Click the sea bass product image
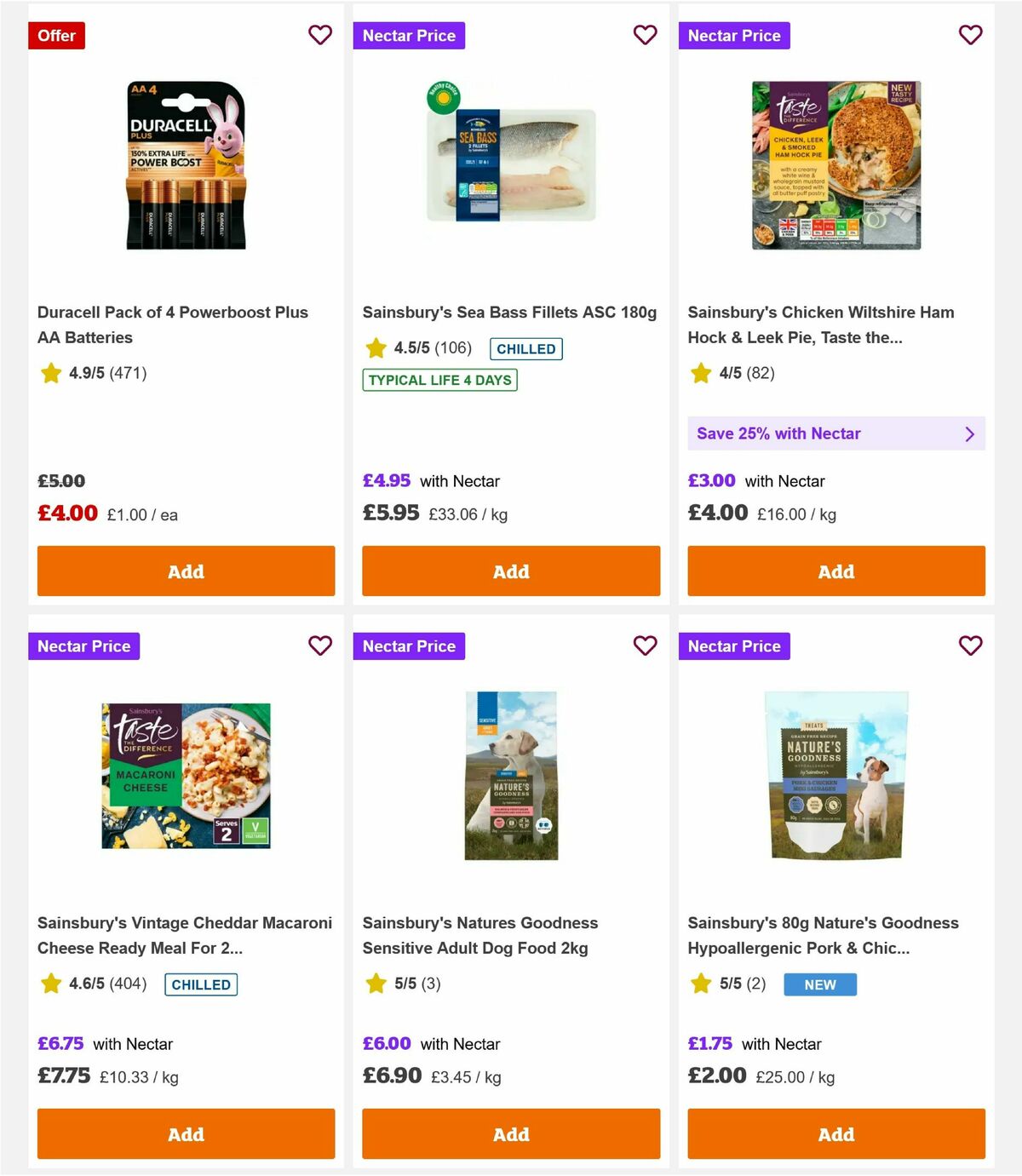The height and width of the screenshot is (1176, 1022). pyautogui.click(x=511, y=164)
